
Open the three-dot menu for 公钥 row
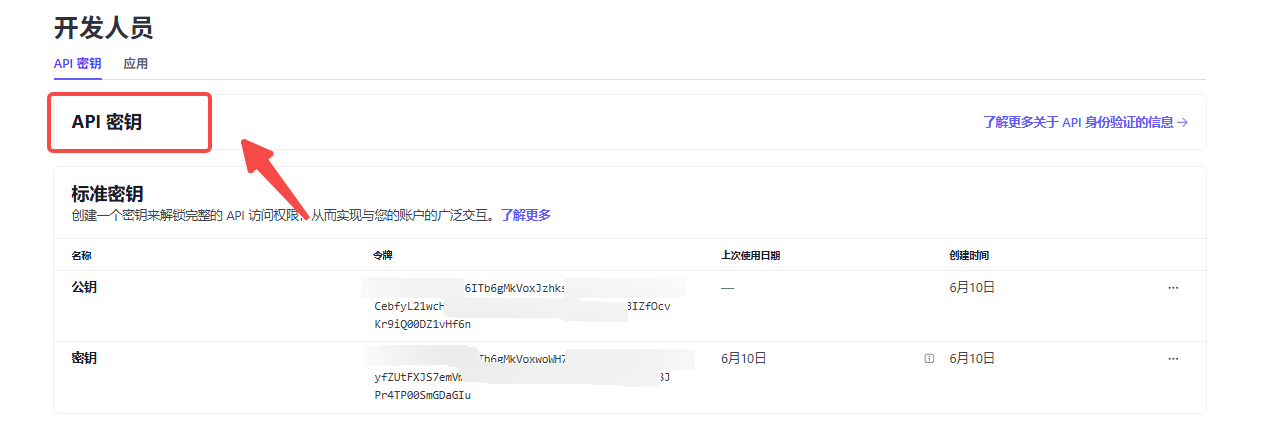[x=1173, y=288]
